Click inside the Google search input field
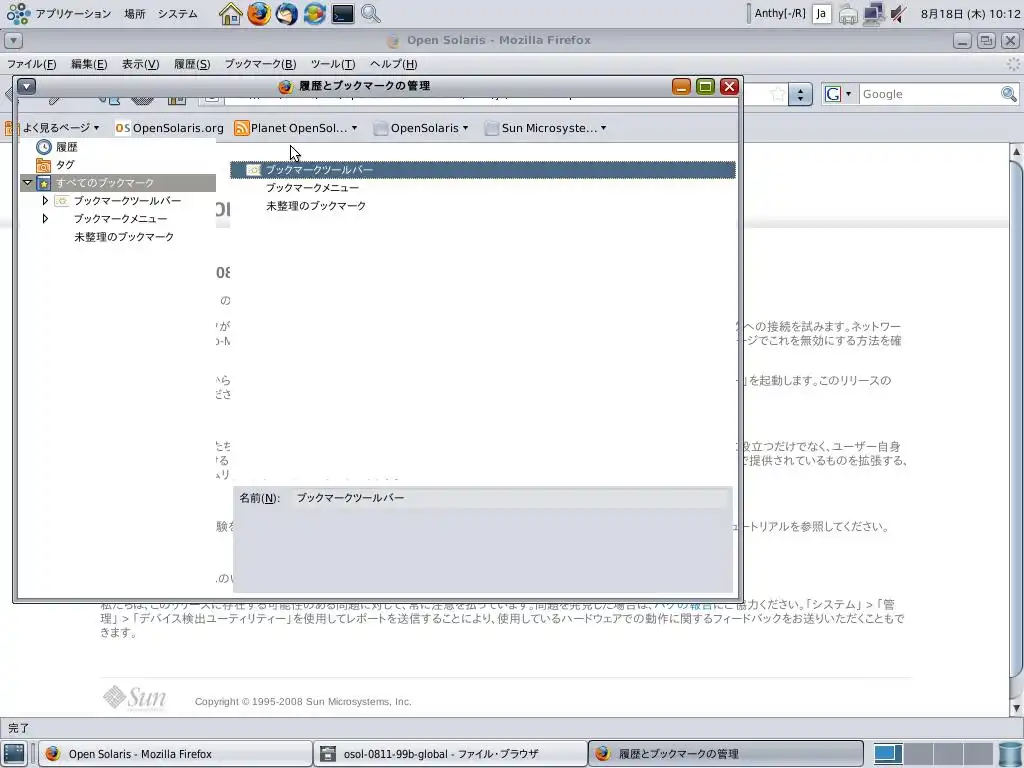1024x768 pixels. point(929,94)
